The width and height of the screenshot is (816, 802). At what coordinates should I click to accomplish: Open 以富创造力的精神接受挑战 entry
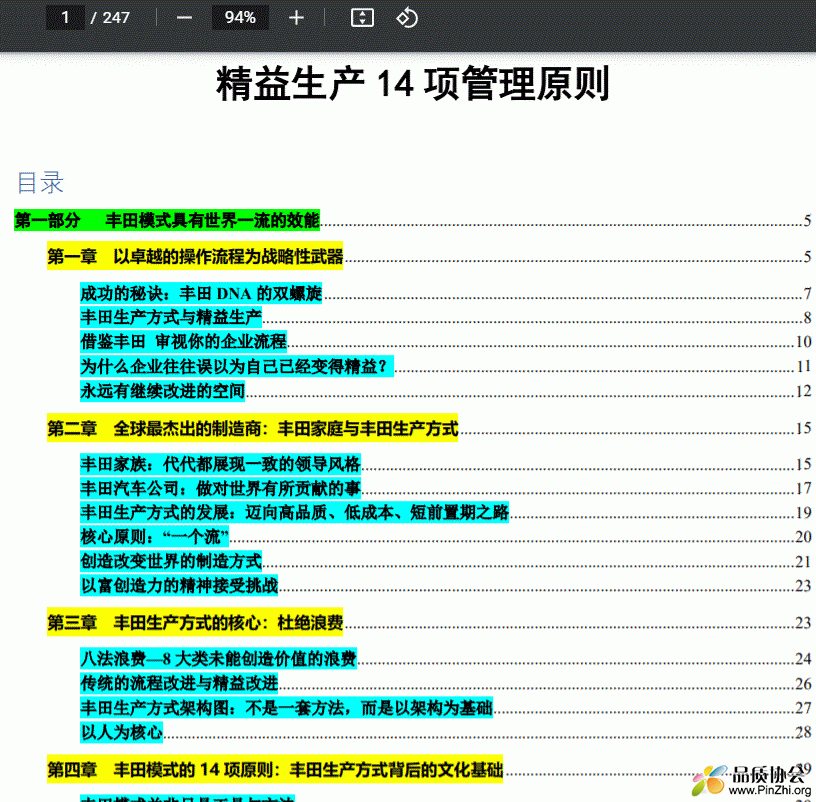tap(179, 585)
